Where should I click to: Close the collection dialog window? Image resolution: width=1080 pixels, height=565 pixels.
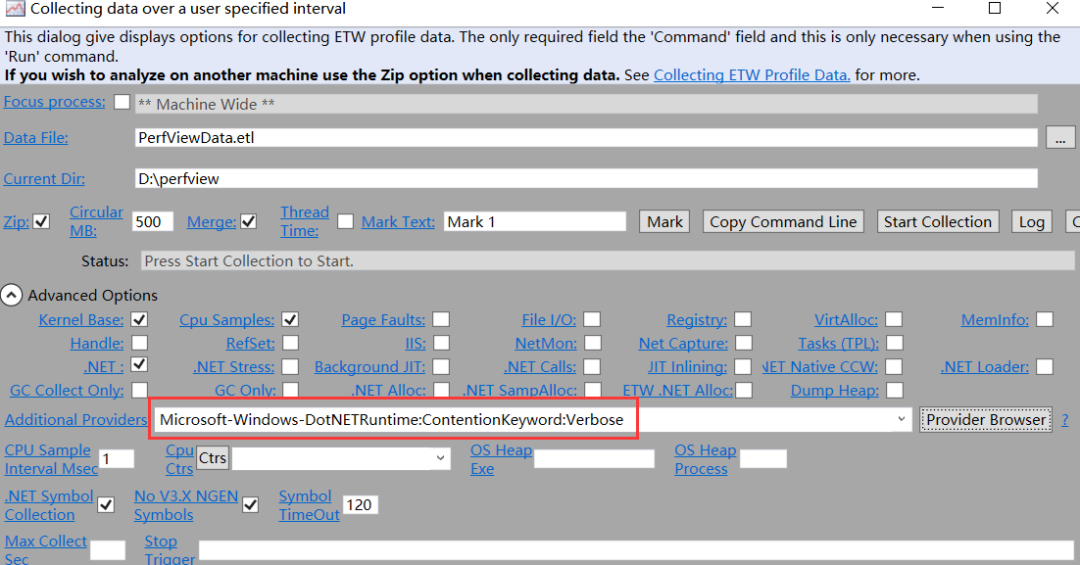point(1052,9)
